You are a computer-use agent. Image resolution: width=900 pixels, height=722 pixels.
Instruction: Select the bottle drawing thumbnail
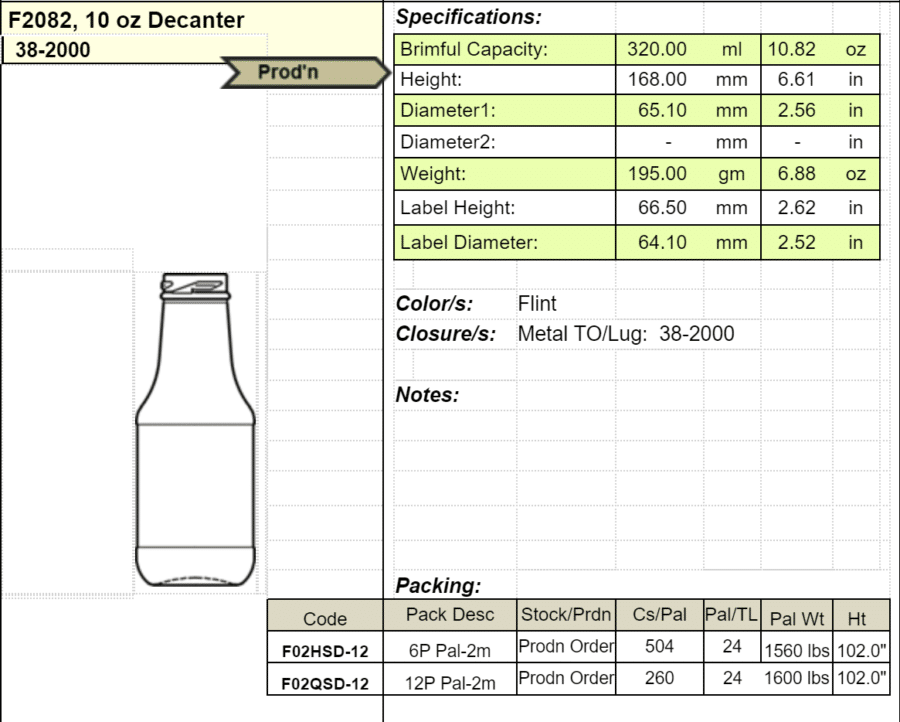(x=195, y=429)
